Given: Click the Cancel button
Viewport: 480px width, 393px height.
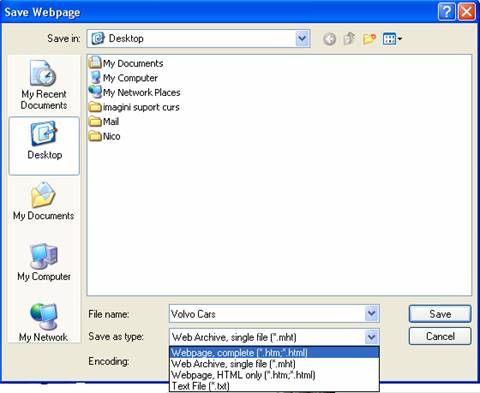Looking at the screenshot, I should tap(440, 336).
